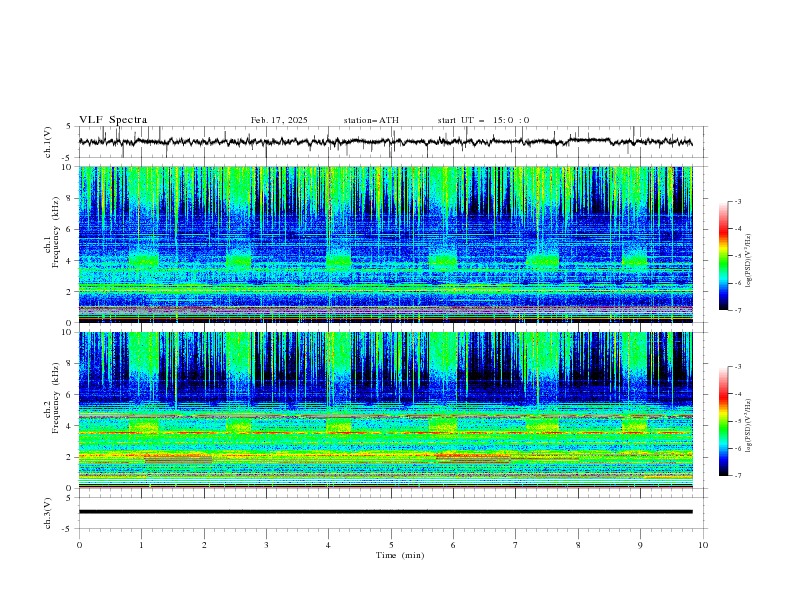Click the "8" tick on ch.2 frequency axis

click(70, 364)
